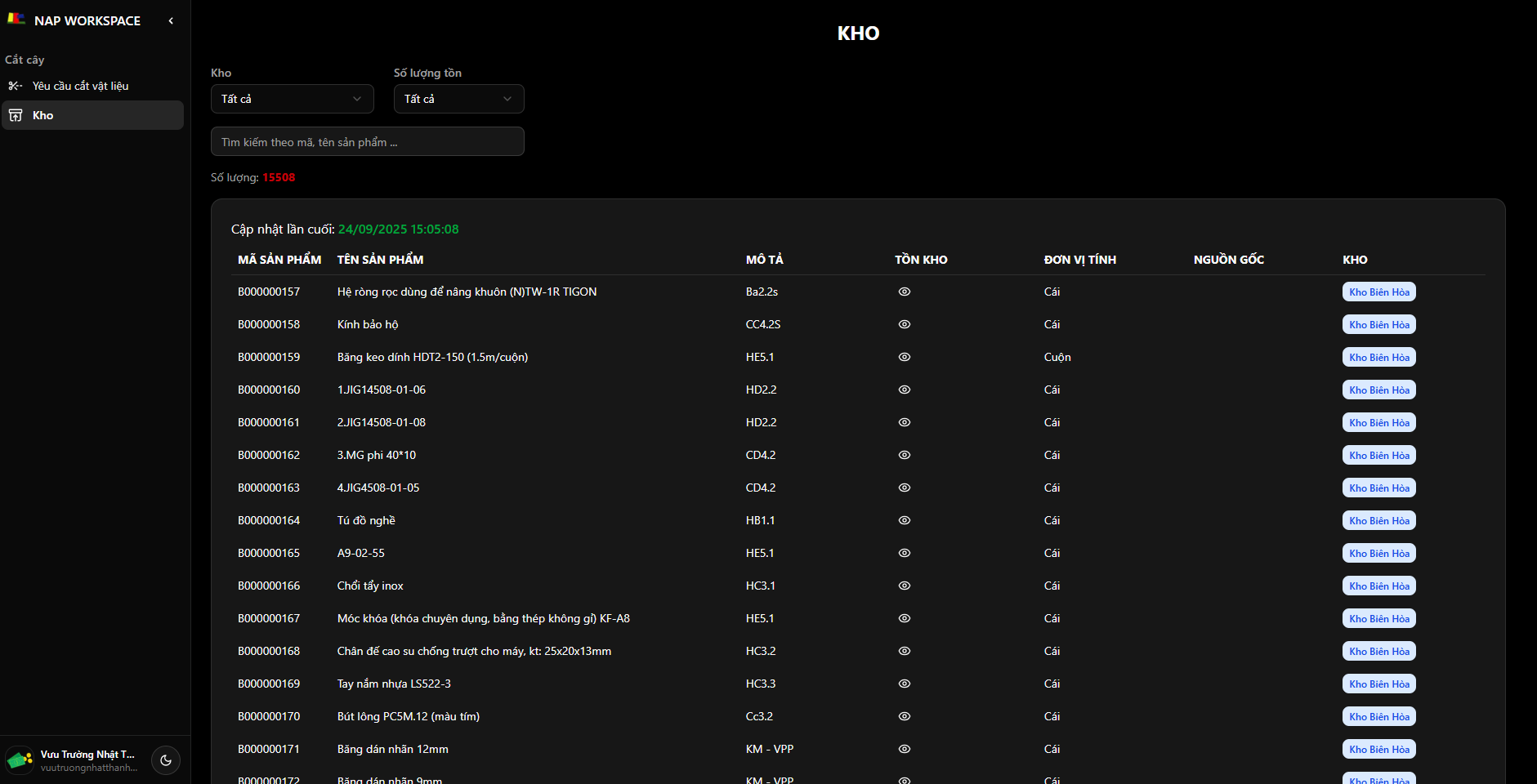Click the product search input field
This screenshot has width=1537, height=784.
[x=367, y=142]
